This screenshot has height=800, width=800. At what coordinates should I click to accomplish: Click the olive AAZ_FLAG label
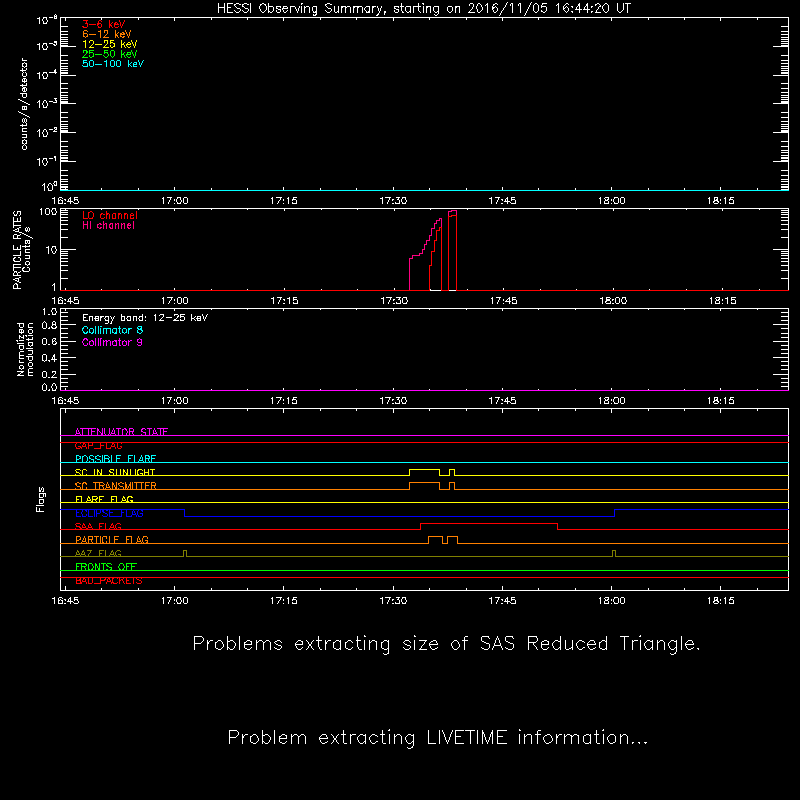click(x=98, y=554)
